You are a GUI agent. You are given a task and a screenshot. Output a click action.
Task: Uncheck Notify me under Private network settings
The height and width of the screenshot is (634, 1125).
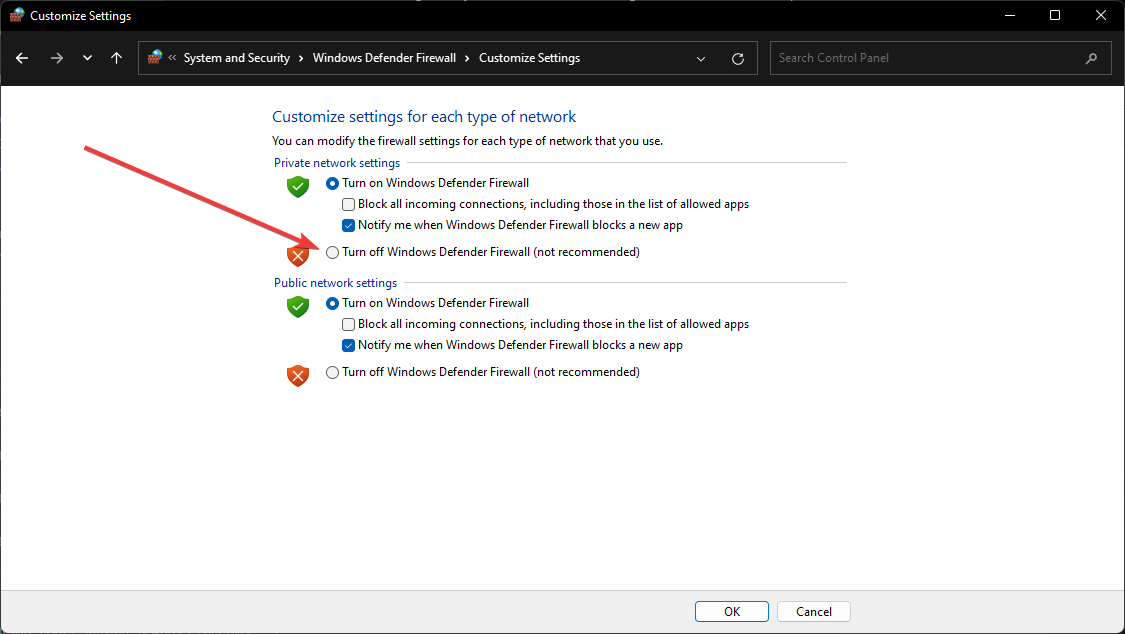coord(349,225)
